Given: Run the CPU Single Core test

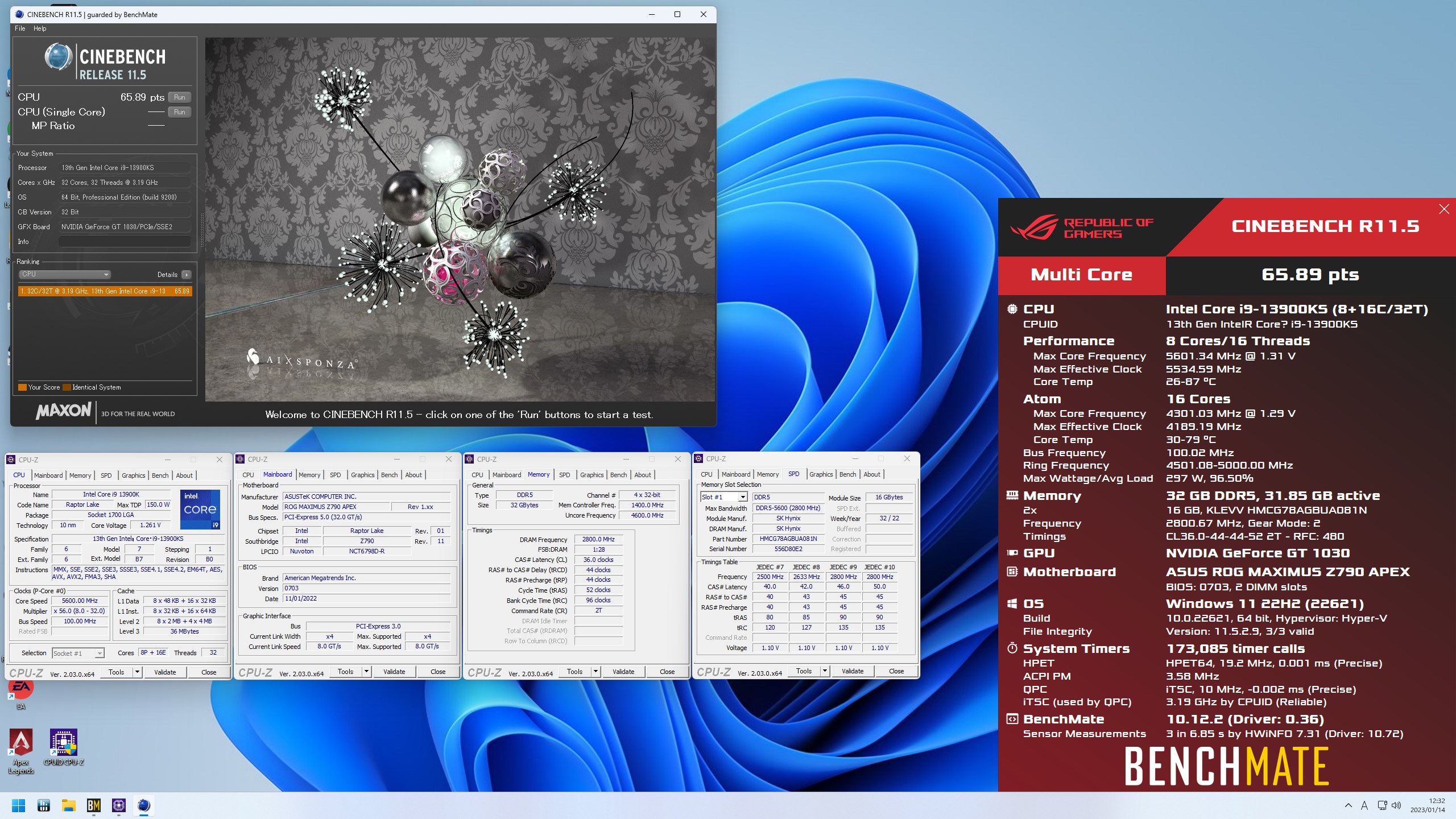Looking at the screenshot, I should (x=179, y=112).
